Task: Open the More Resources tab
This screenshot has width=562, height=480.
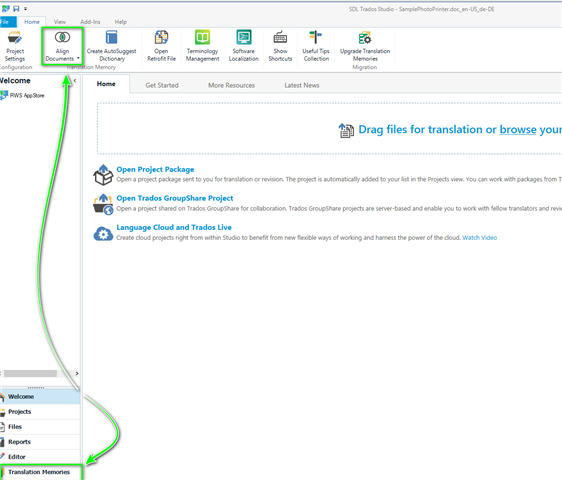Action: point(232,85)
